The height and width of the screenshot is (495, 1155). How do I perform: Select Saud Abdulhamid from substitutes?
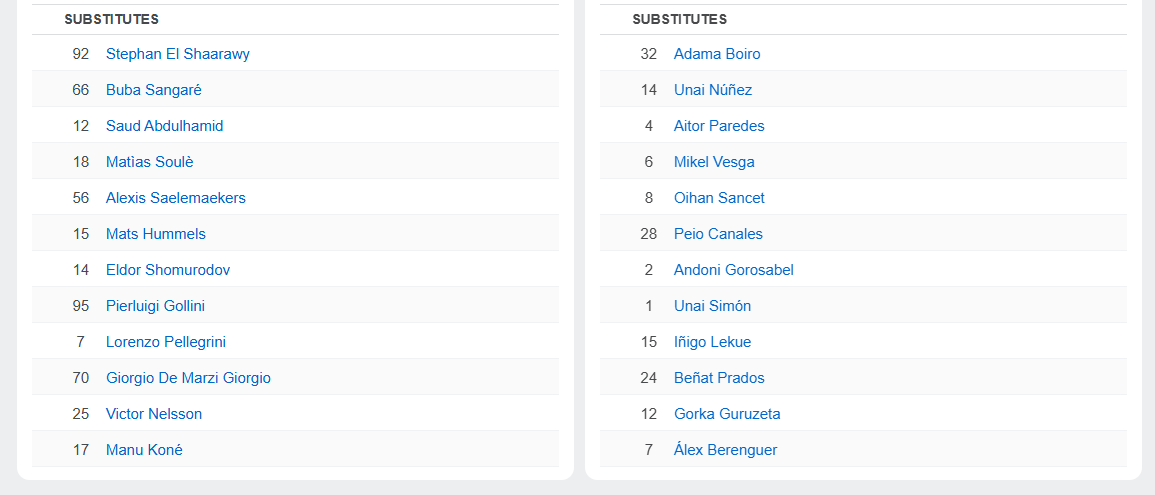click(164, 126)
